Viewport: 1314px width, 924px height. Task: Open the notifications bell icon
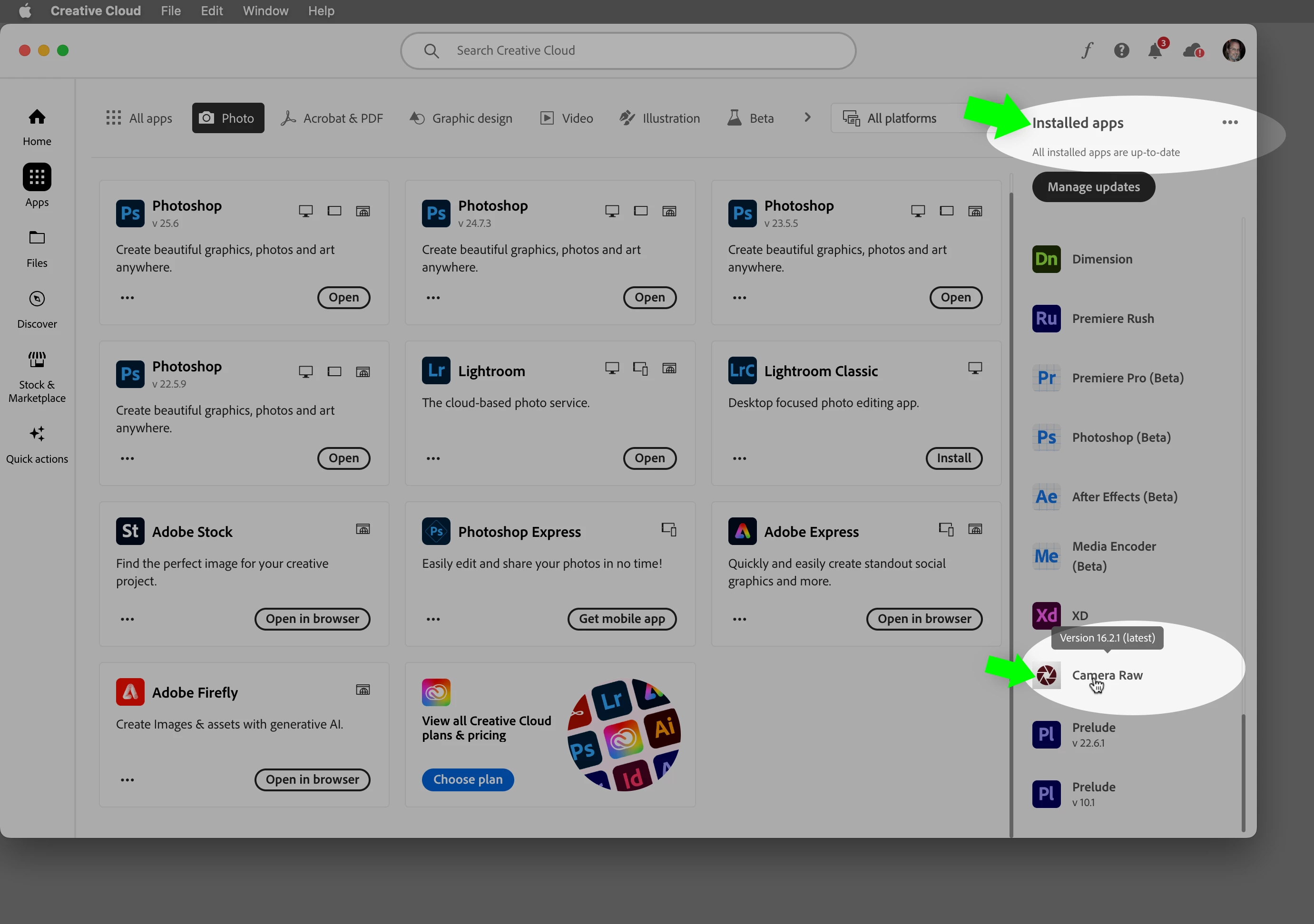(1155, 51)
